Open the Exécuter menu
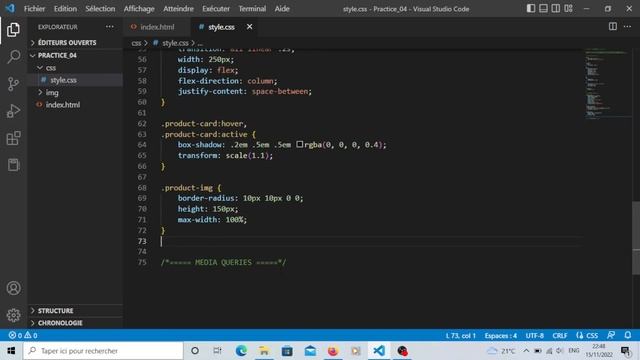Image resolution: width=640 pixels, height=360 pixels. point(216,9)
